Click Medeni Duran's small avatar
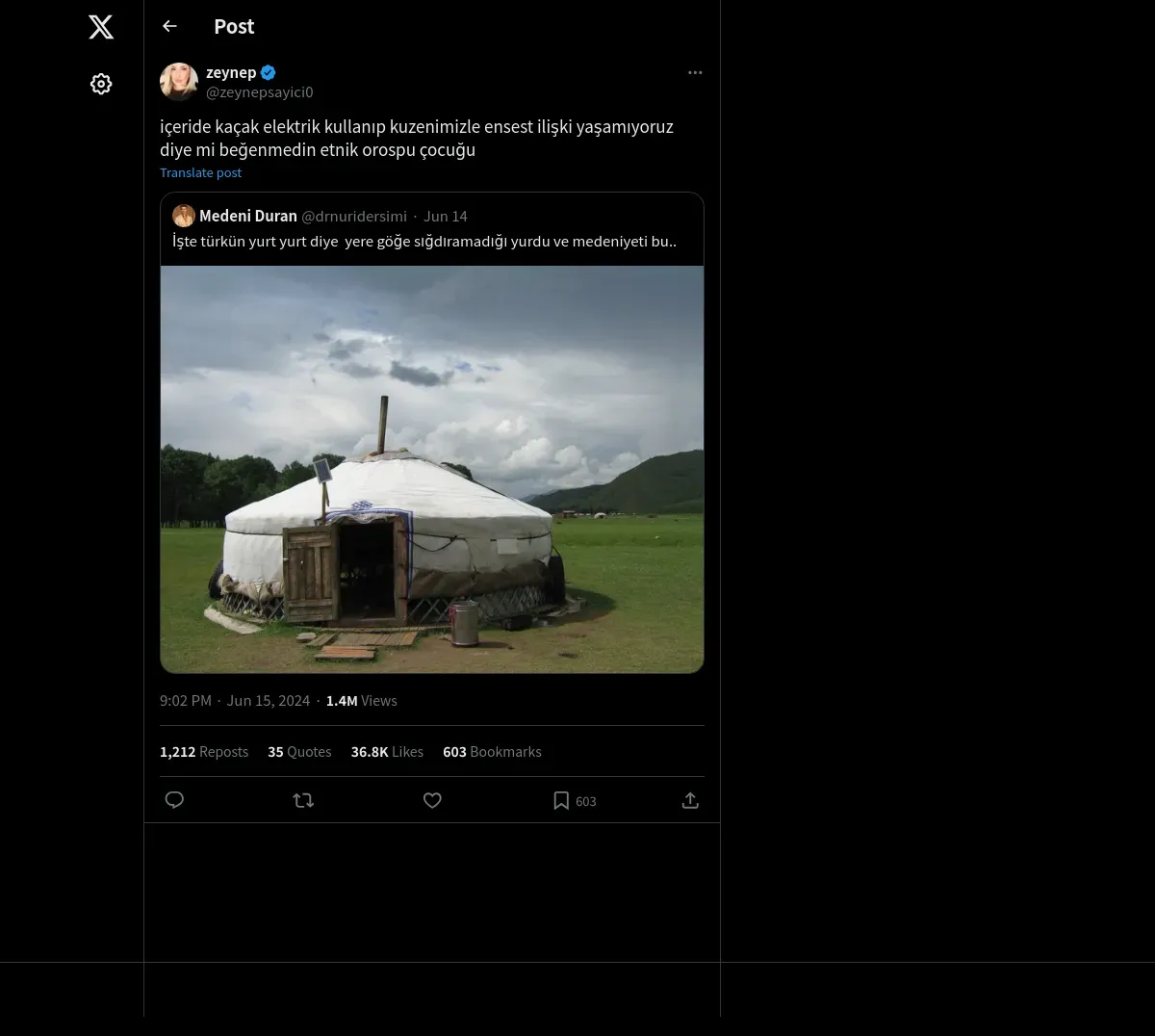 [x=184, y=216]
